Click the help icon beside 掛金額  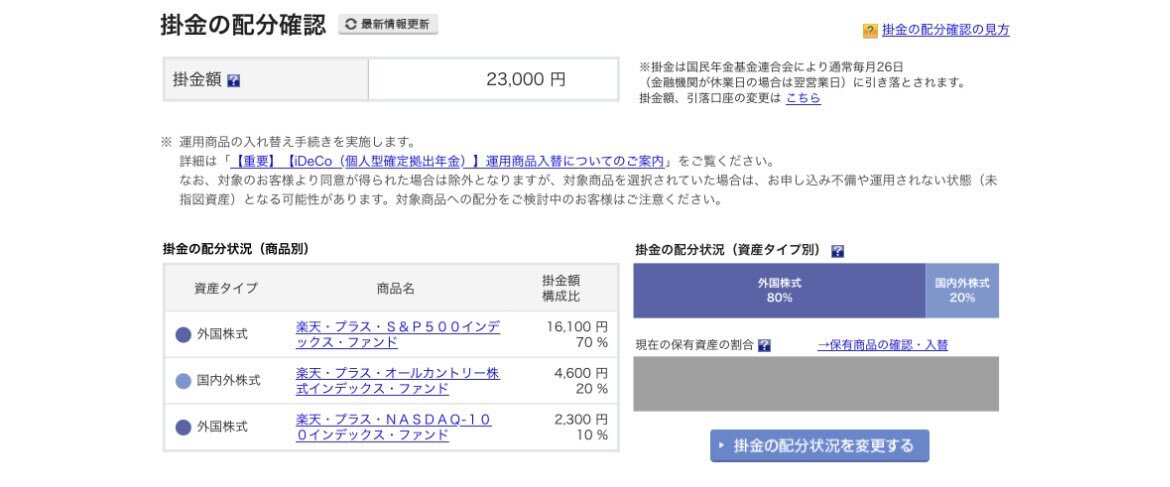click(x=233, y=80)
